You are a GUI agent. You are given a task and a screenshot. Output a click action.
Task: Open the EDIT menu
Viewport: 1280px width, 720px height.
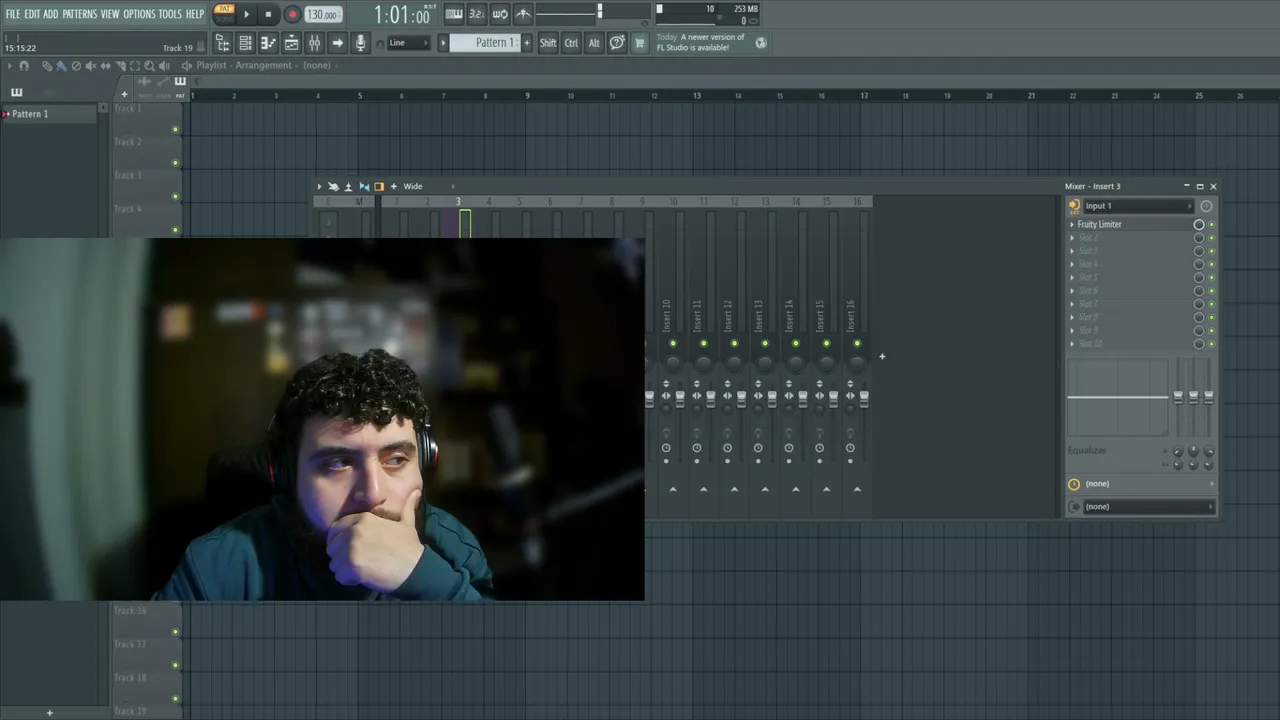32,14
